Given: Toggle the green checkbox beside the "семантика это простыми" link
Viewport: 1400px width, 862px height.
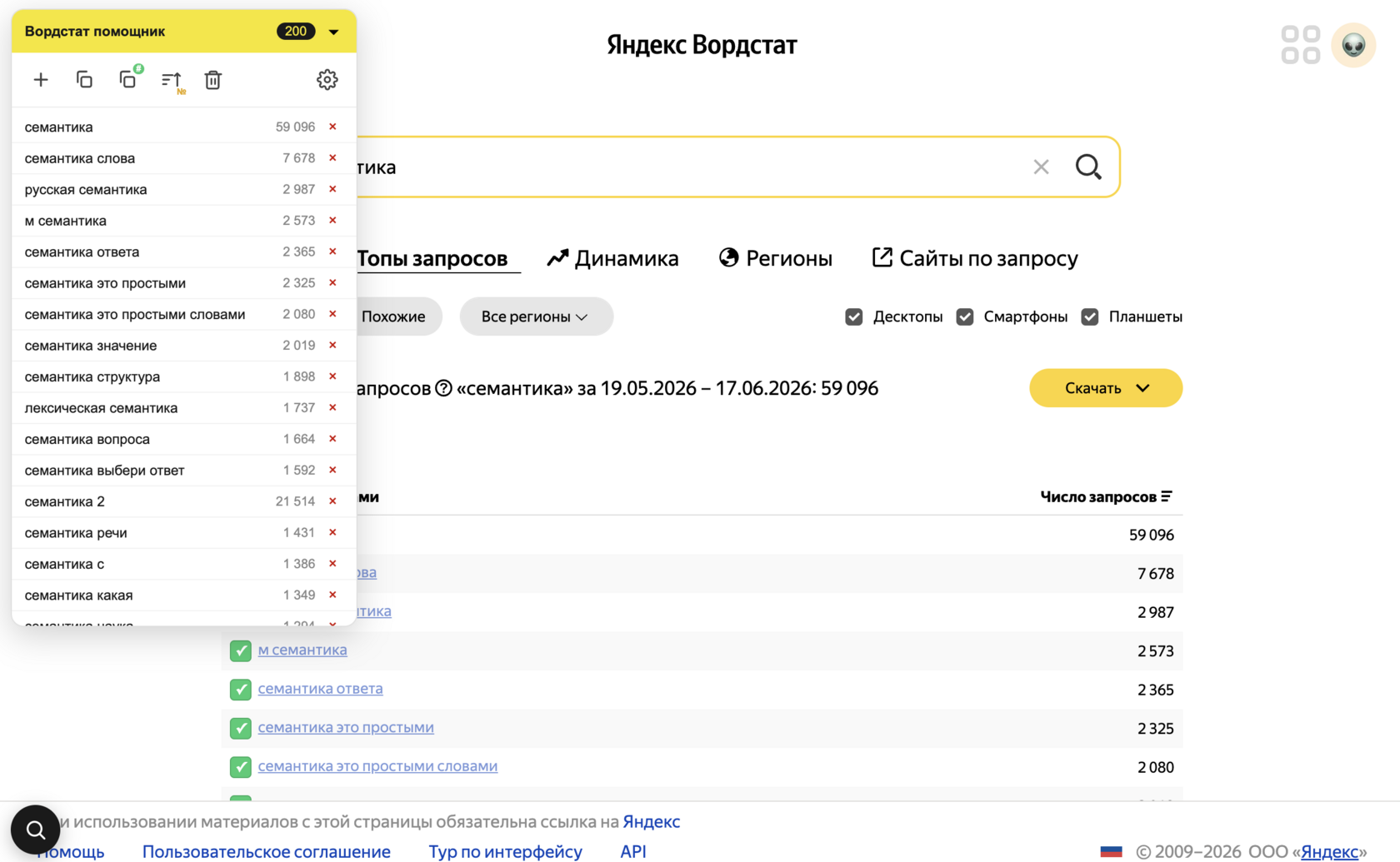Looking at the screenshot, I should pyautogui.click(x=241, y=728).
